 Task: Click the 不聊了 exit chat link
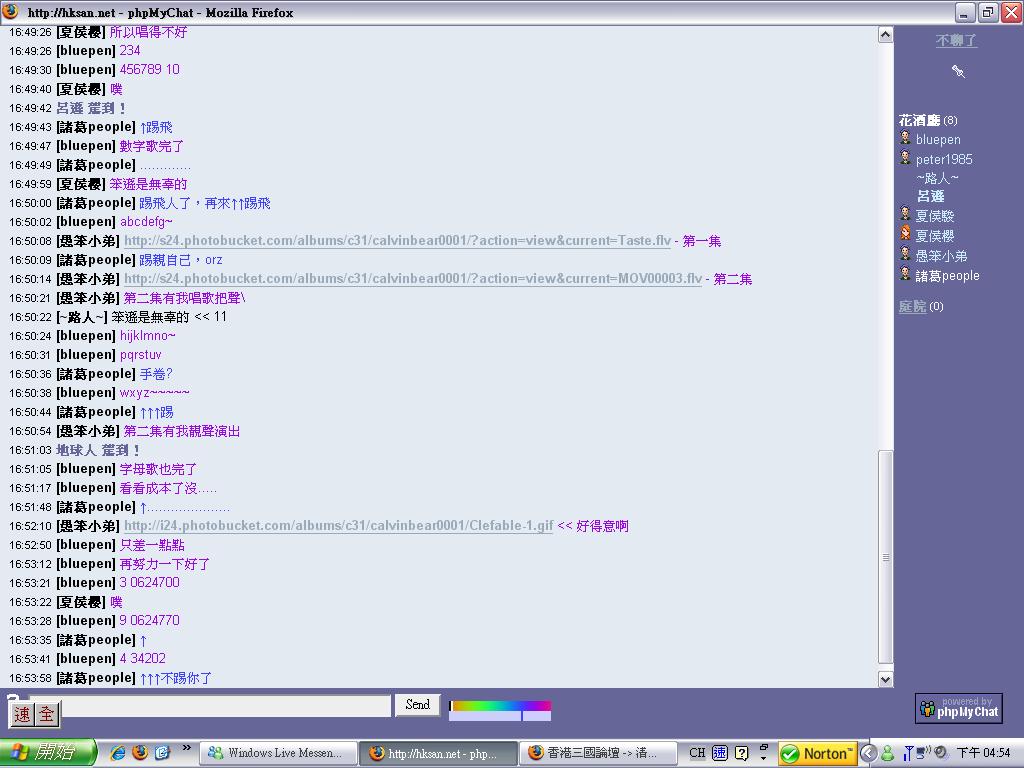(956, 41)
